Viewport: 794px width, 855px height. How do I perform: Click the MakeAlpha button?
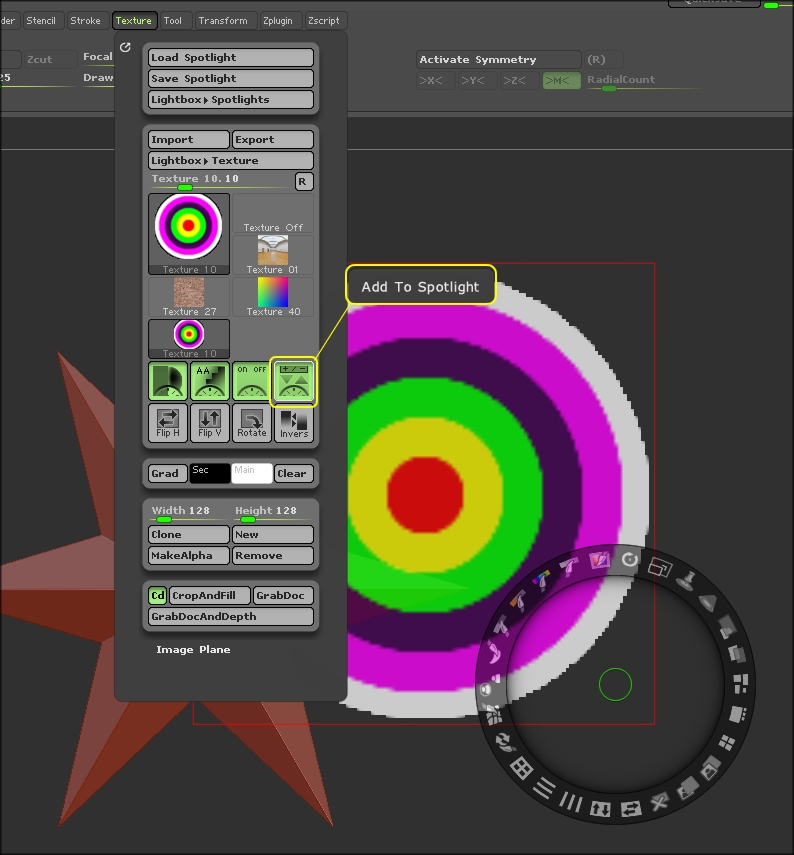pyautogui.click(x=189, y=556)
